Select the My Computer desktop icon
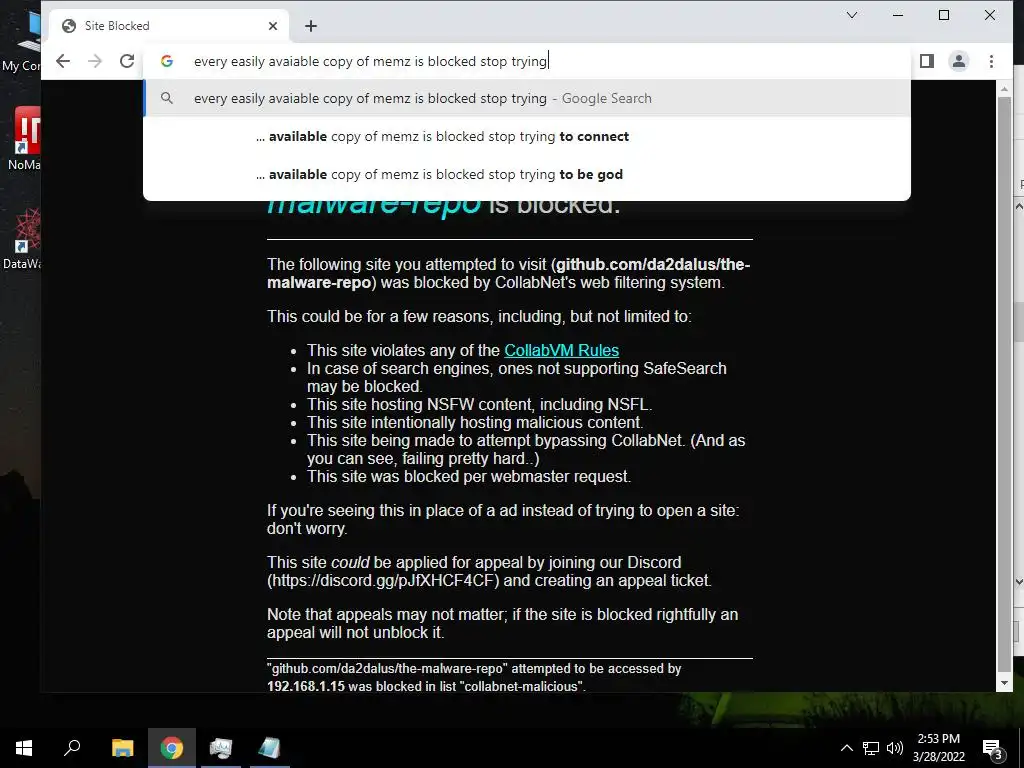Image resolution: width=1024 pixels, height=768 pixels. [22, 42]
